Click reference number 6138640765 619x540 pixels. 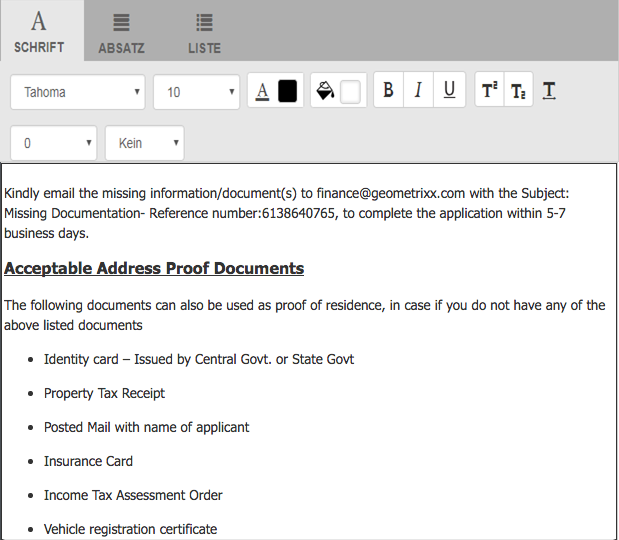pyautogui.click(x=298, y=214)
